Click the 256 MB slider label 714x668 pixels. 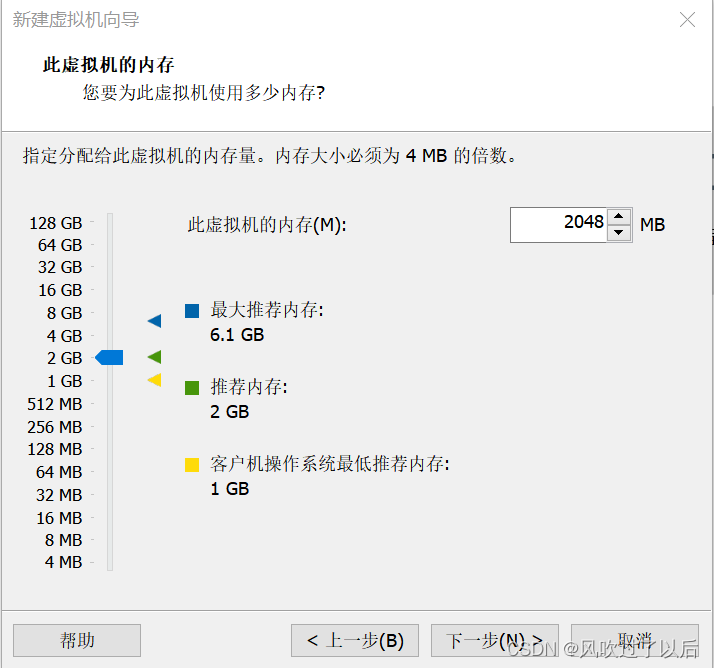point(55,427)
